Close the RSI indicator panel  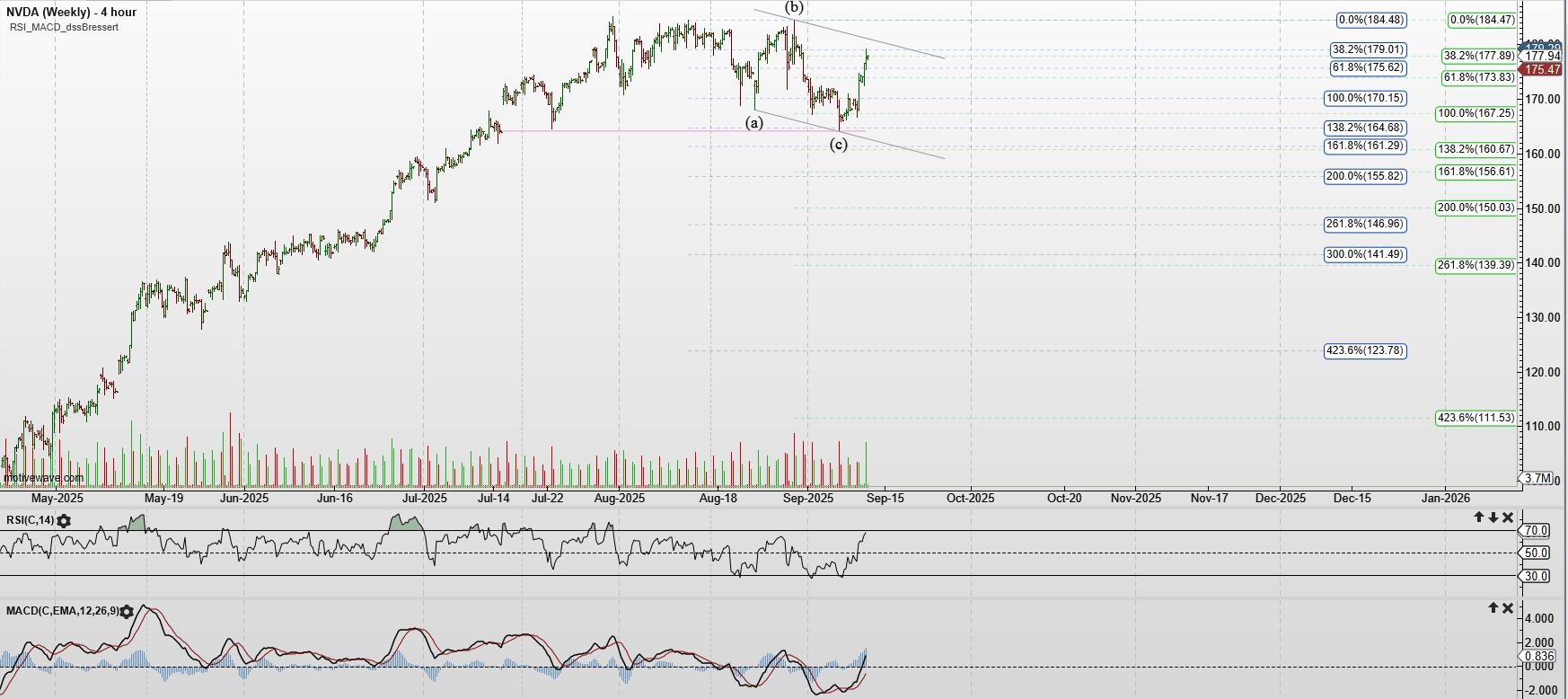pos(1508,518)
